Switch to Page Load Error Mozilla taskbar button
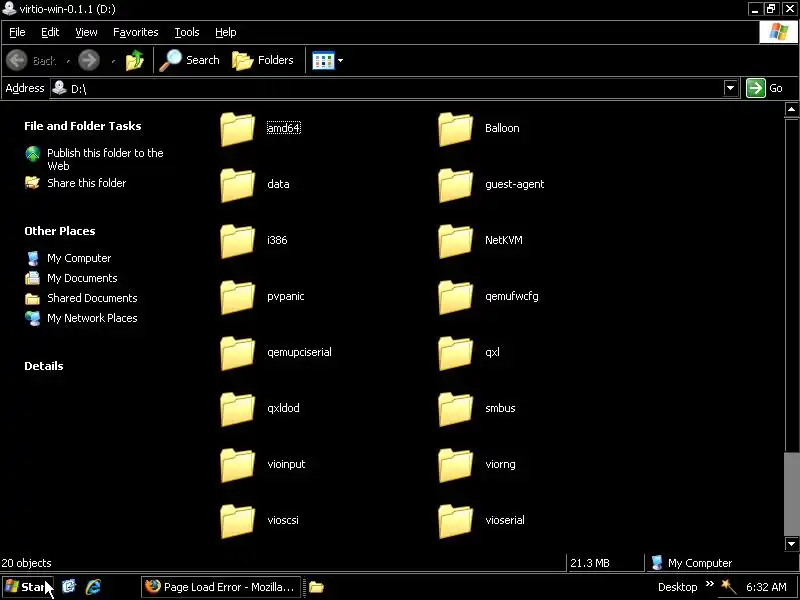 tap(221, 587)
